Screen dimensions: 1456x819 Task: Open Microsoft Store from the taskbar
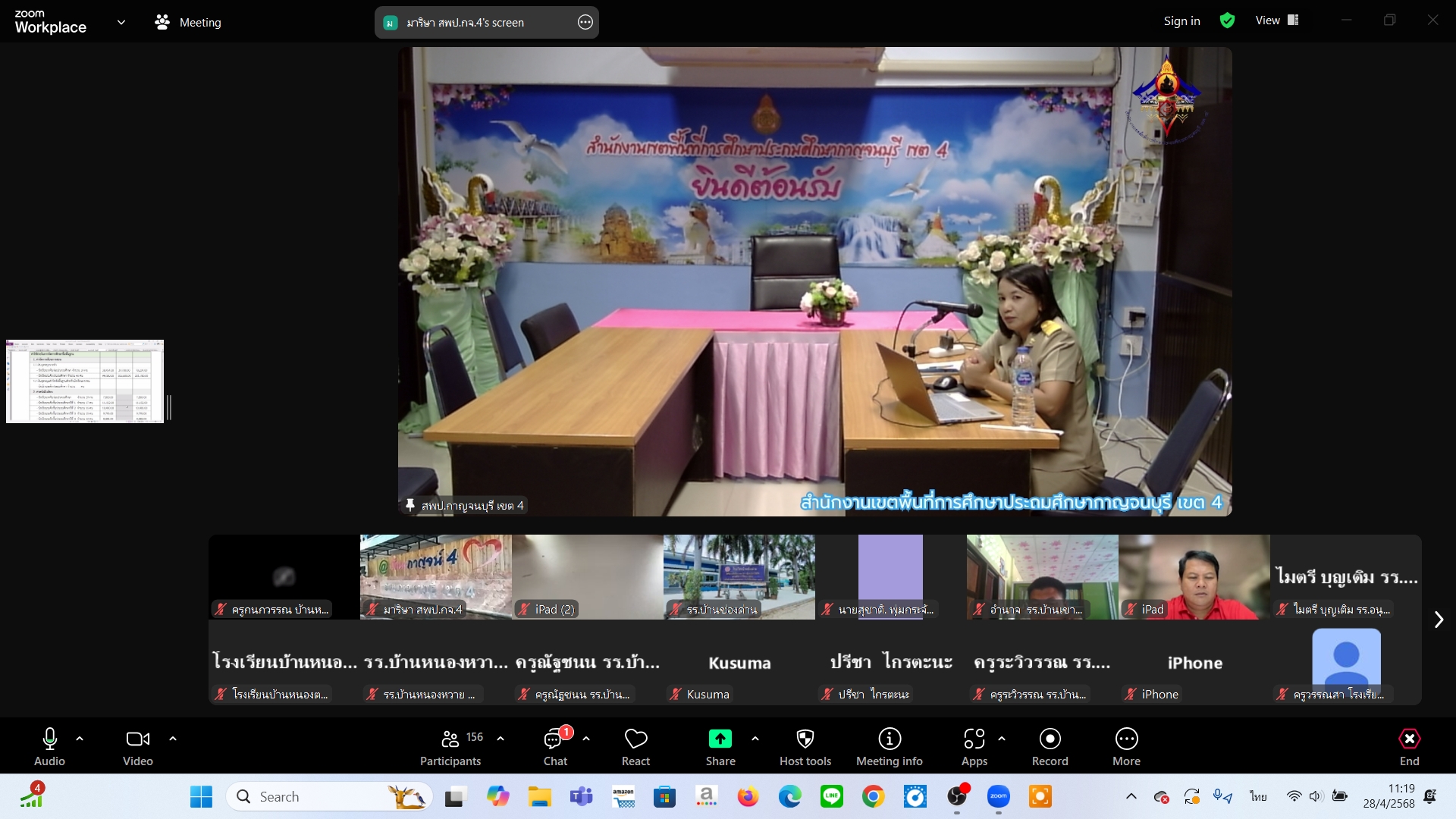pos(665,797)
